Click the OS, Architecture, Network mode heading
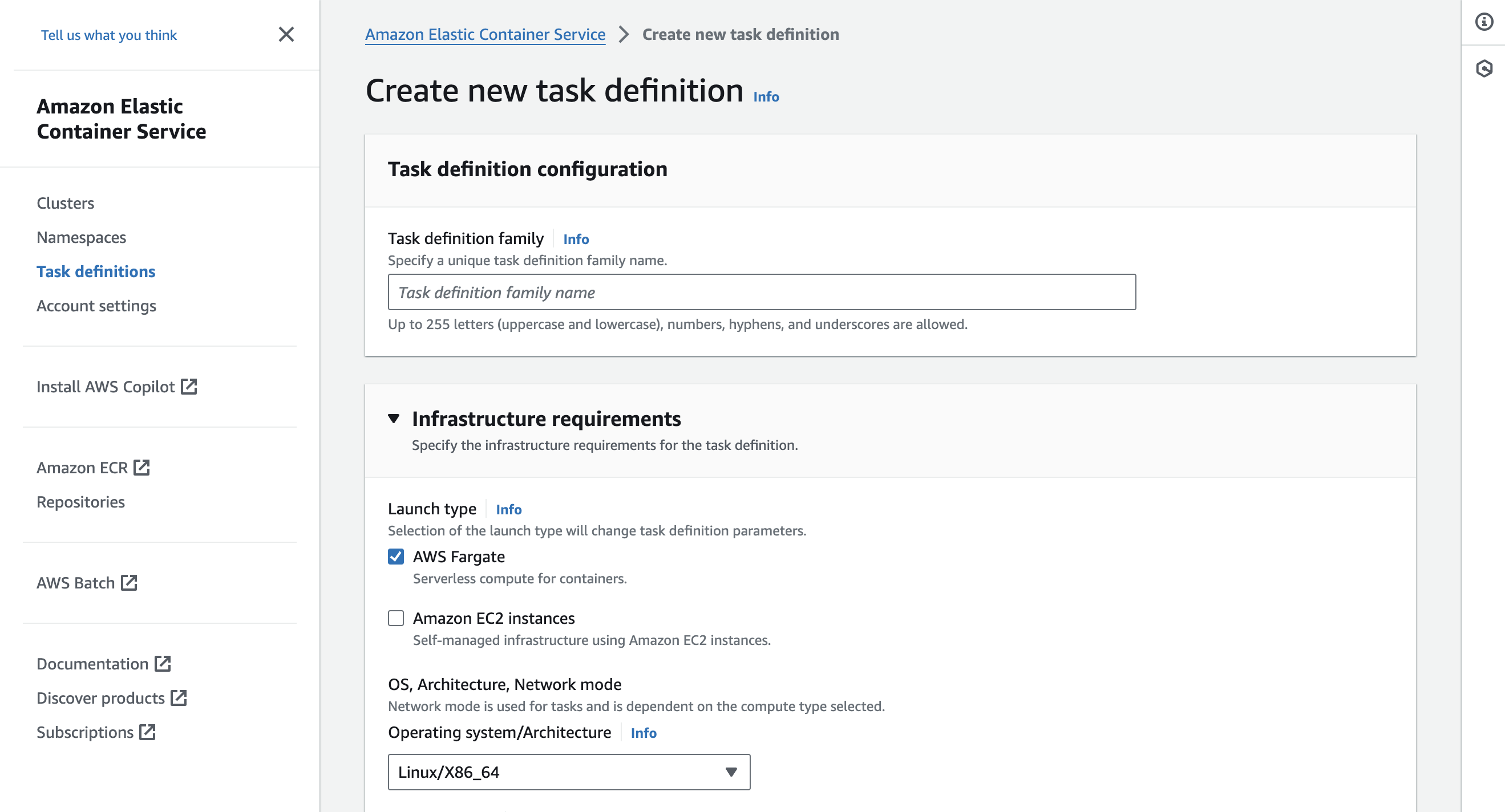Screen dimensions: 1505x812 [505, 684]
